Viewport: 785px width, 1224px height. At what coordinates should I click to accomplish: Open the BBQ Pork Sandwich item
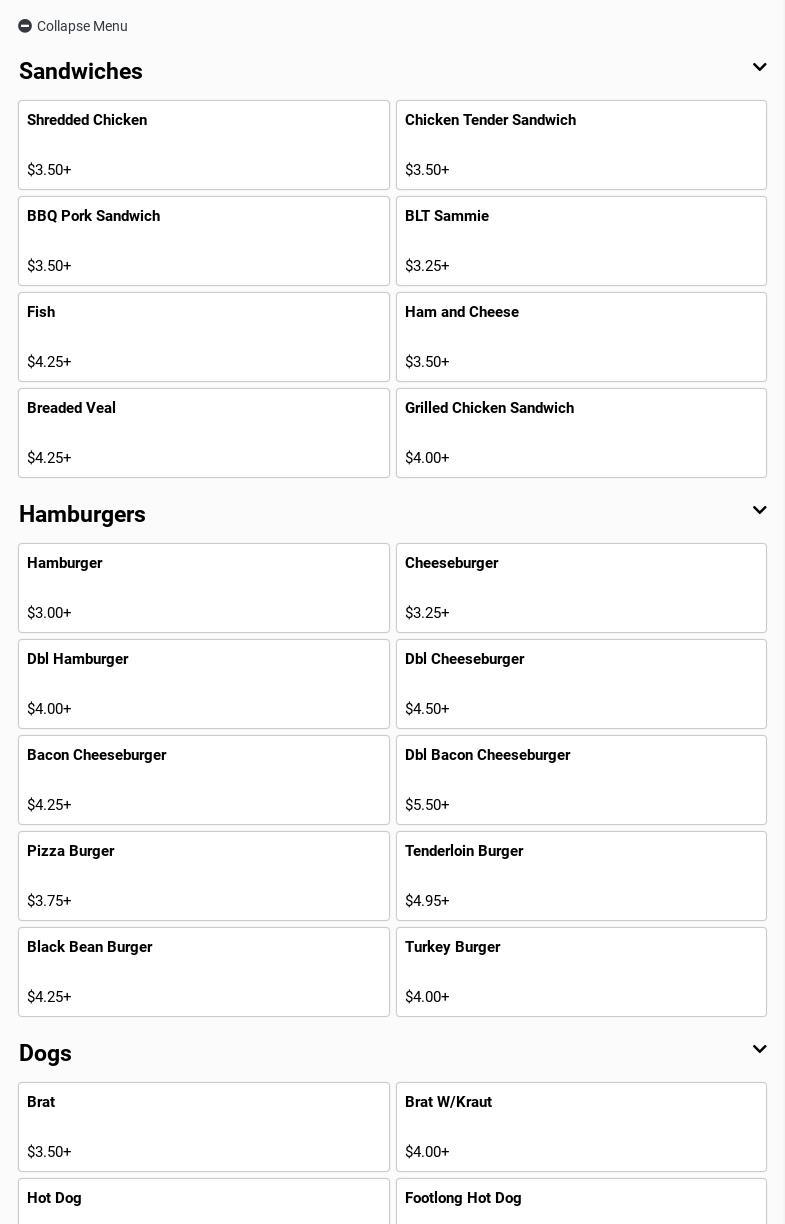click(203, 241)
